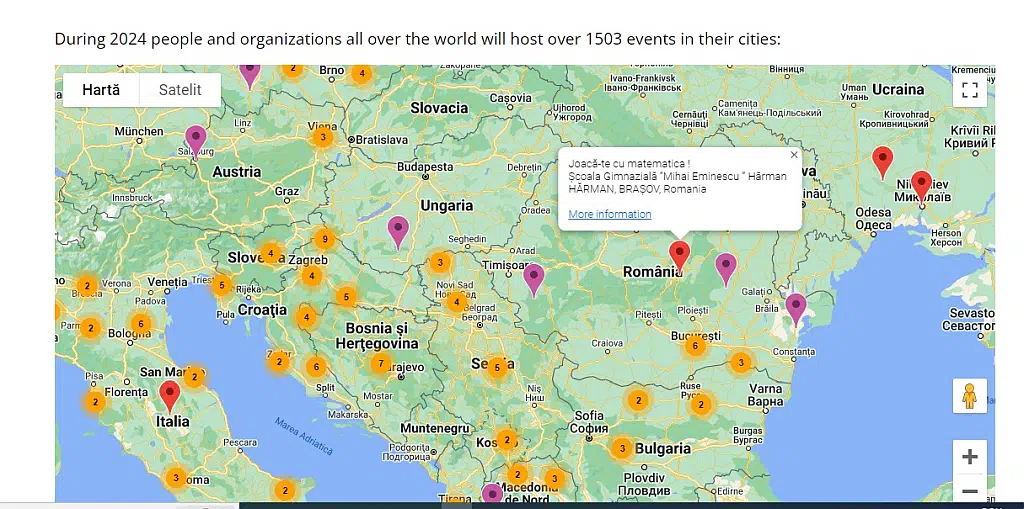
Task: Open the cluster of 2 near Florența
Action: [x=95, y=401]
